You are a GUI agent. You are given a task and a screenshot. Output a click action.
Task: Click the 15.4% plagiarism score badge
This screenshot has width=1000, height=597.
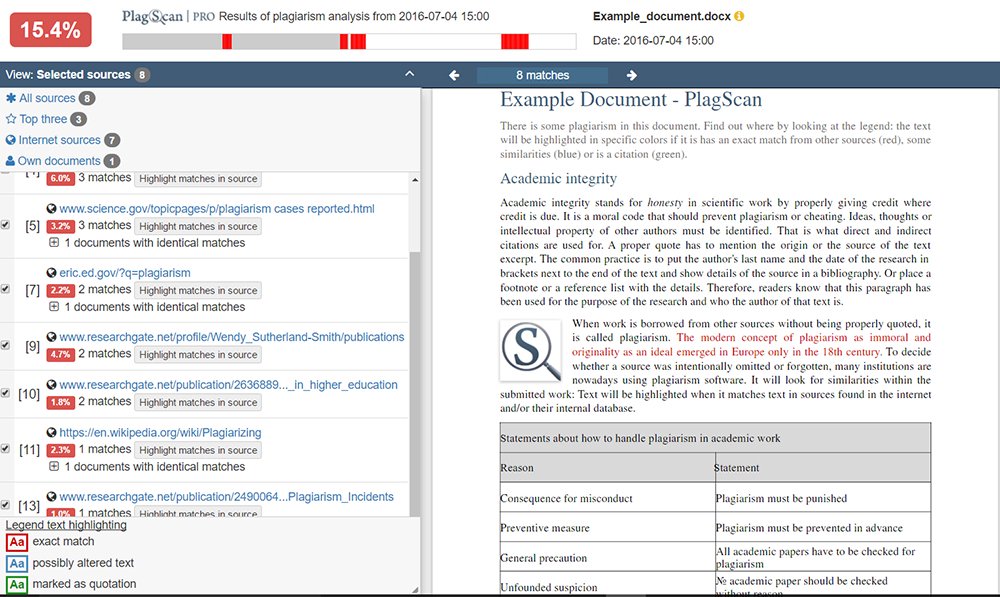tap(50, 29)
